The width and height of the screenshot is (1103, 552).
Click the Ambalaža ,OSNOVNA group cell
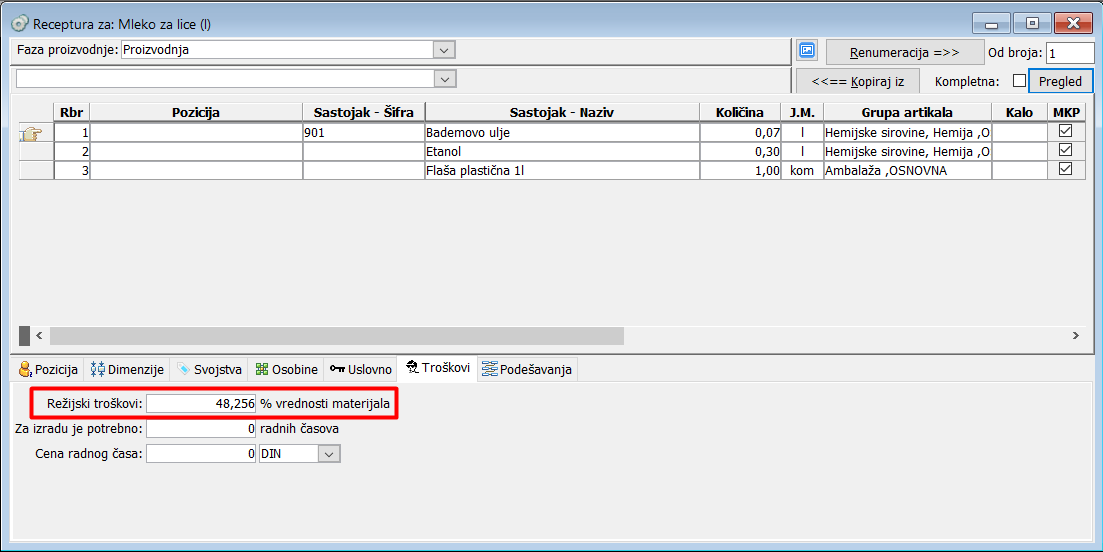coord(907,170)
